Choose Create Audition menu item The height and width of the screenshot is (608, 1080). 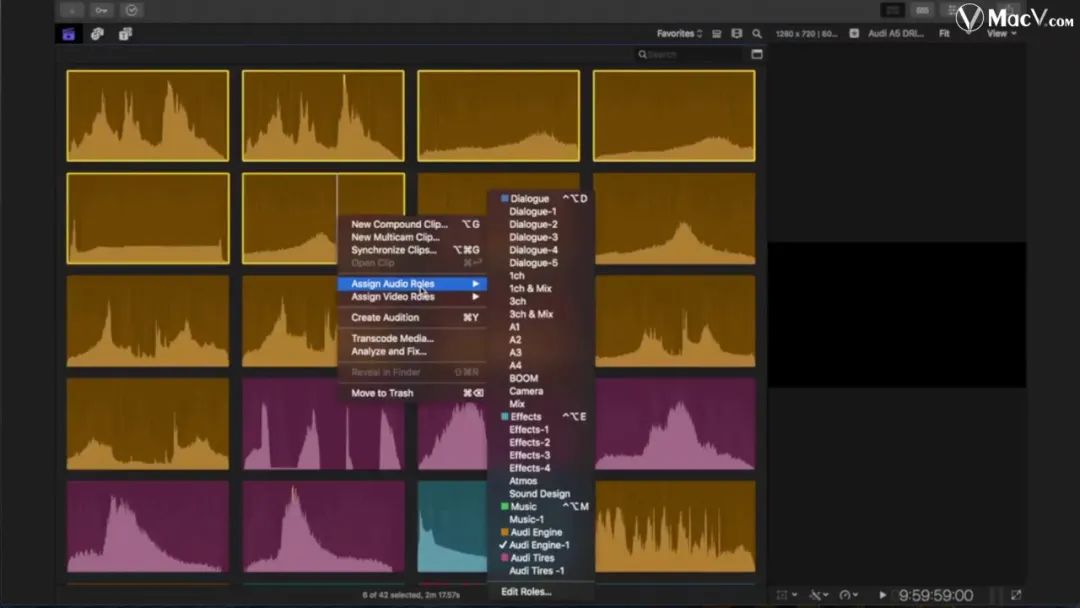pyautogui.click(x=413, y=317)
